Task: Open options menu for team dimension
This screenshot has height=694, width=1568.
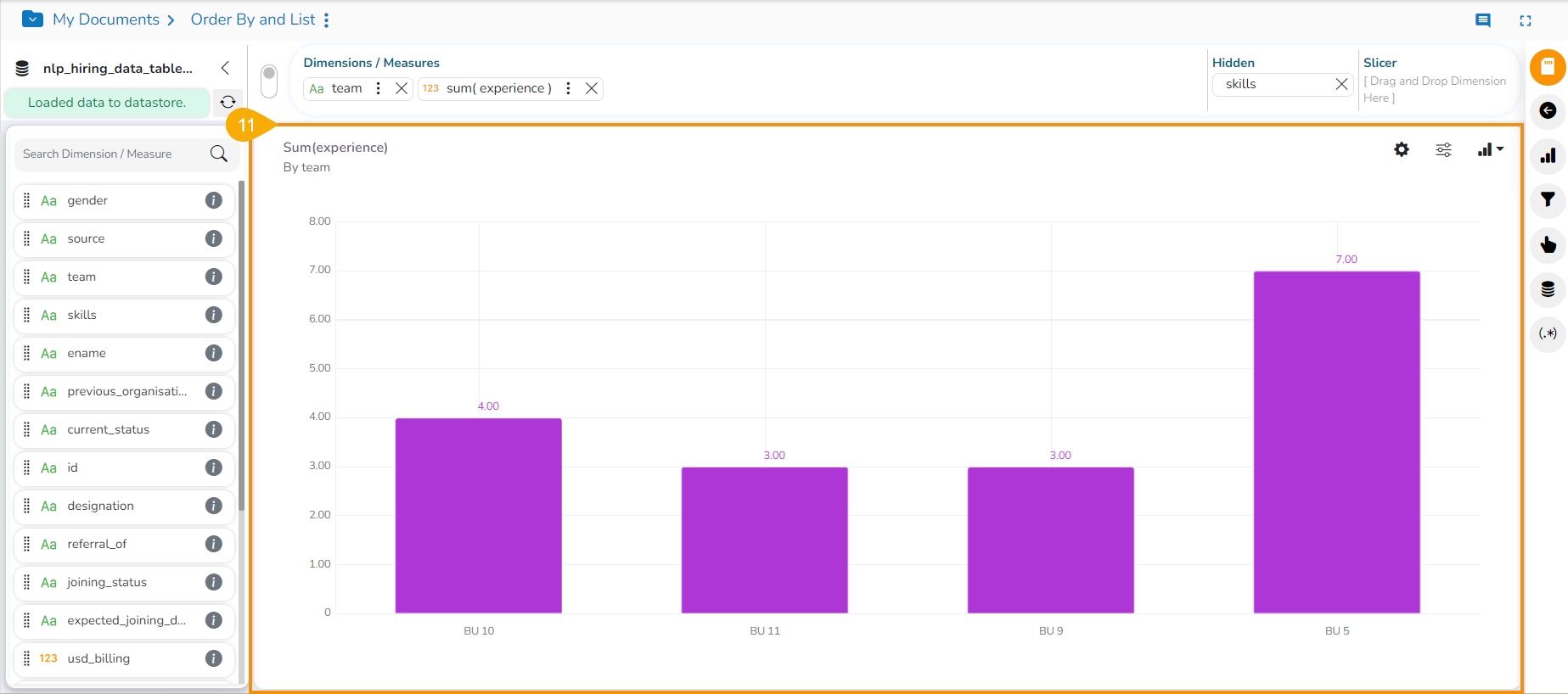Action: [378, 88]
